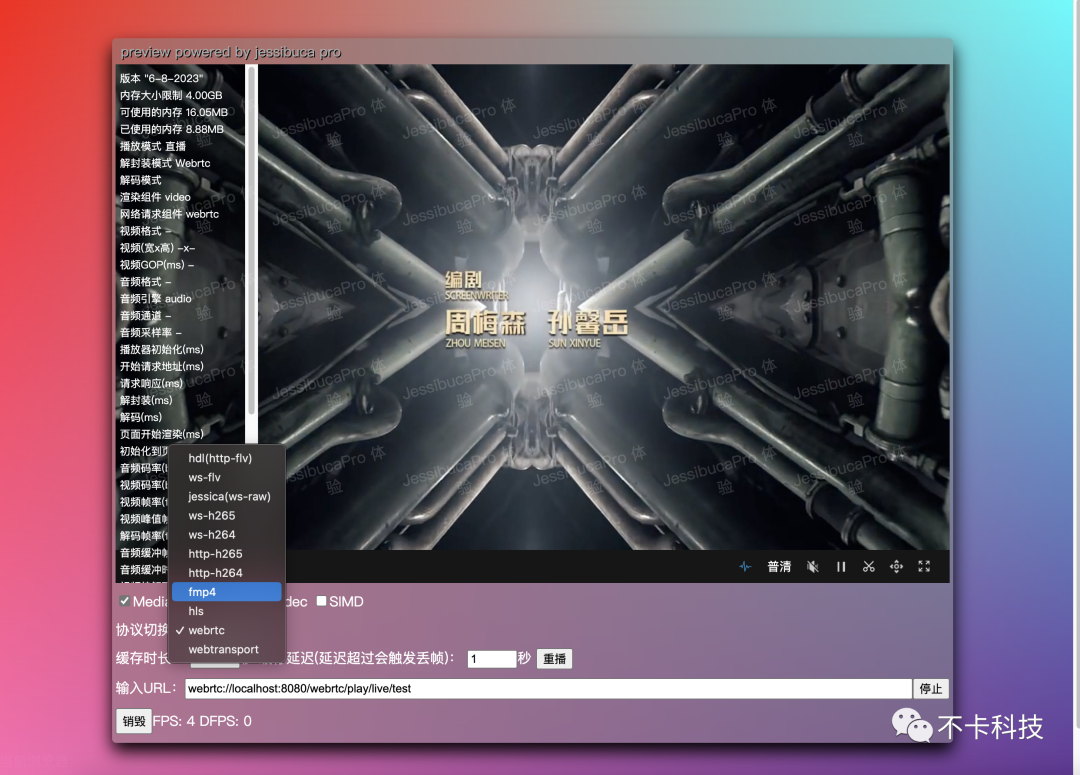Choose http-h265 protocol option
Viewport: 1080px width, 775px height.
(227, 554)
